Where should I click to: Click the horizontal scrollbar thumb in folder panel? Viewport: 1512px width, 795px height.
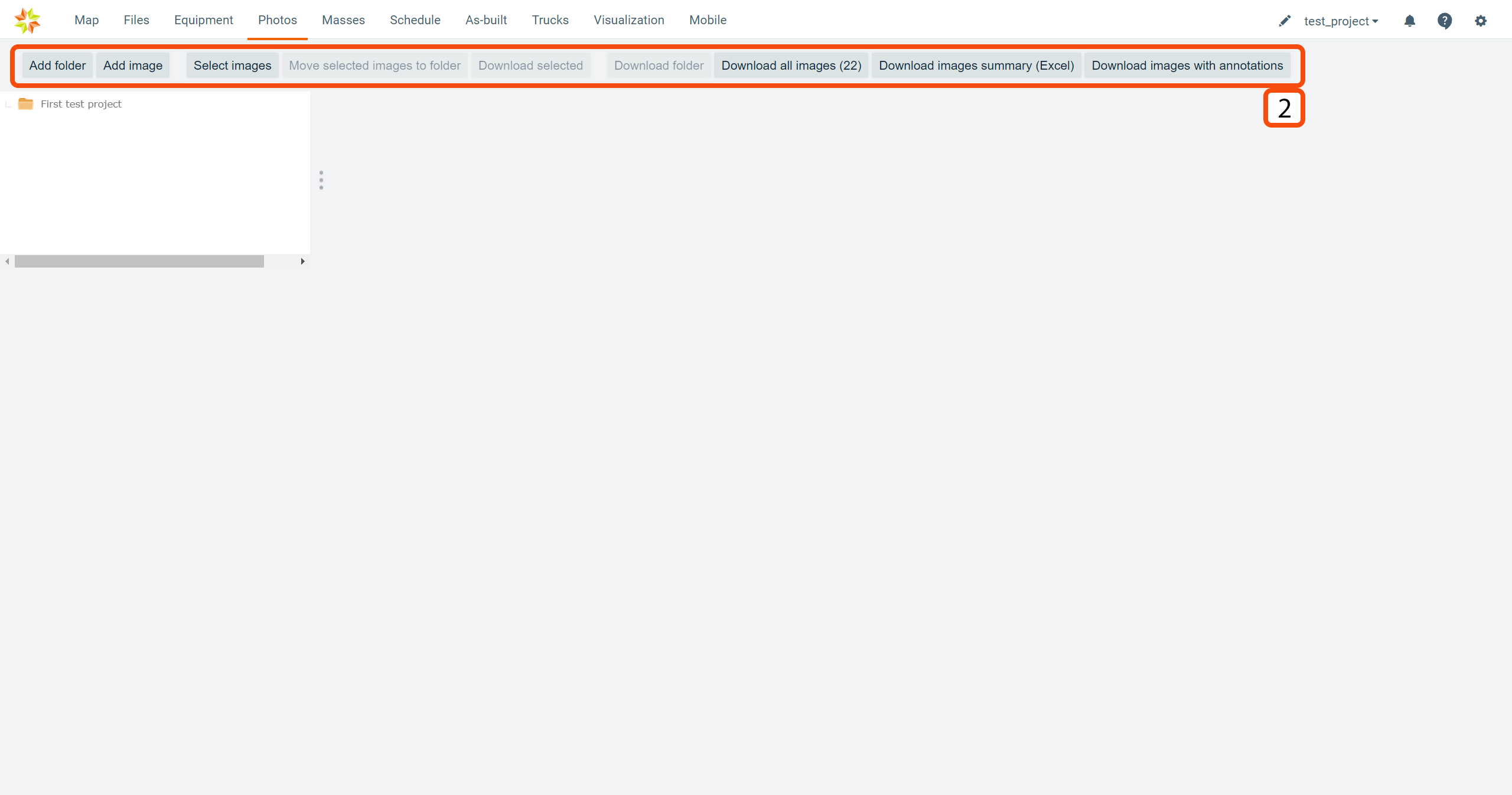(x=139, y=261)
